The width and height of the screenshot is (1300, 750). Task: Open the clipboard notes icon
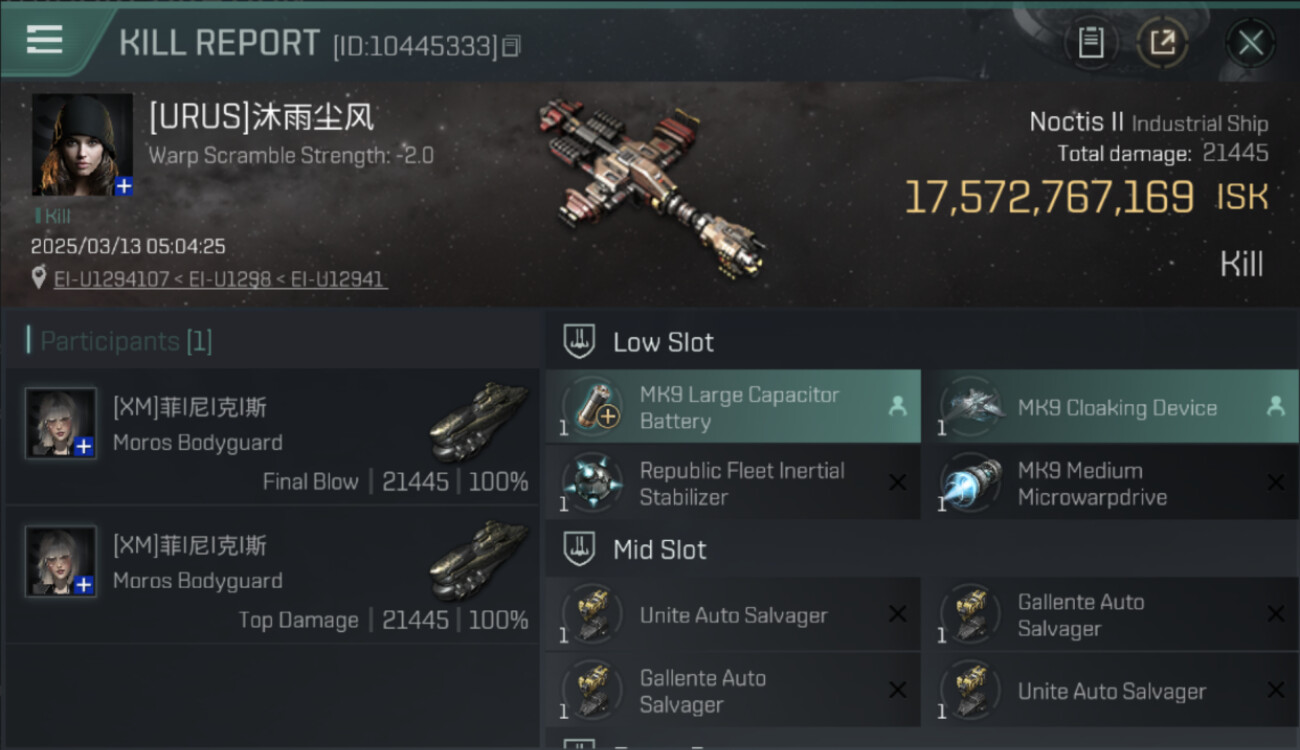[x=1091, y=43]
